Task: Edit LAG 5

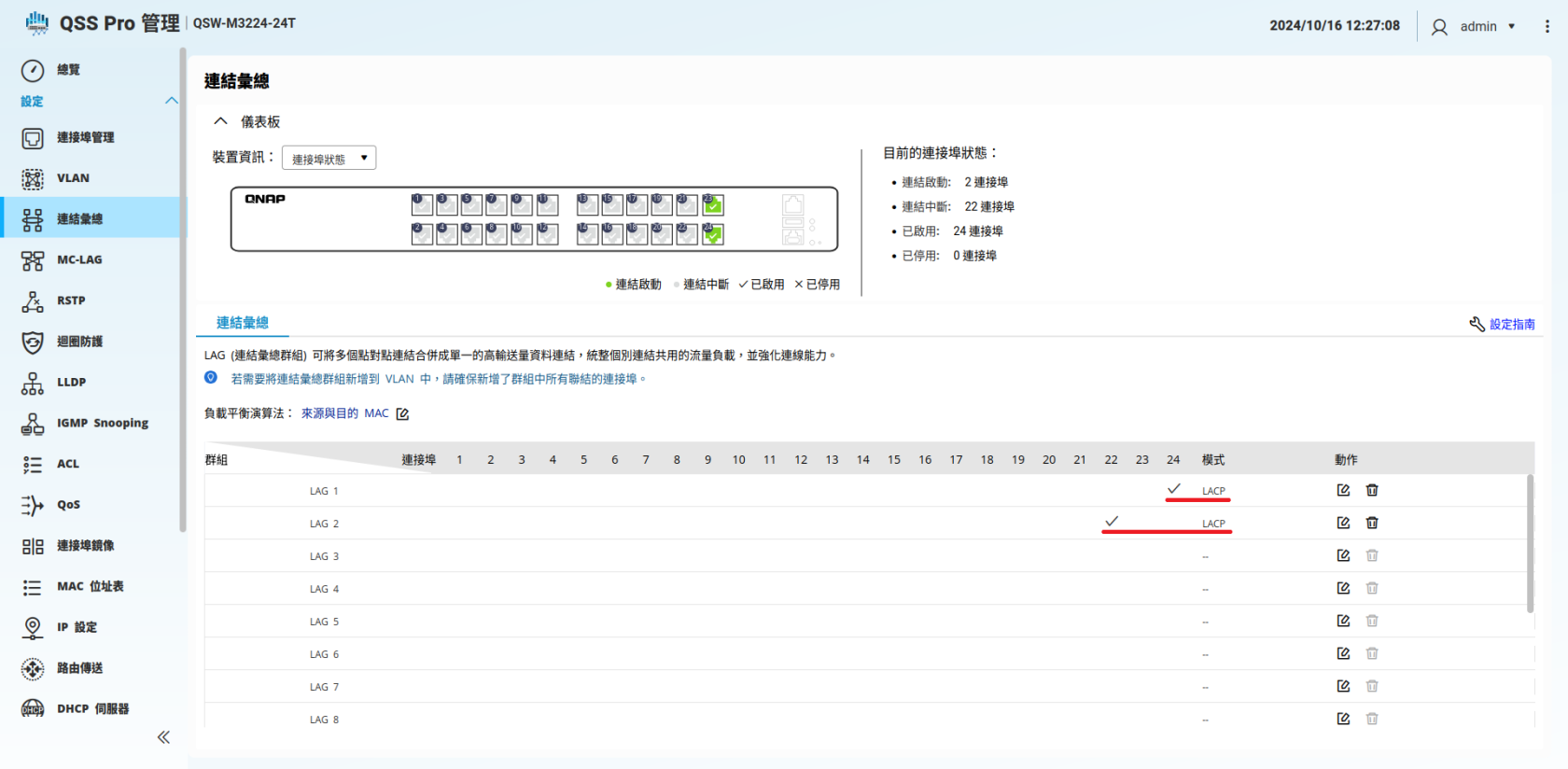Action: coord(1343,621)
